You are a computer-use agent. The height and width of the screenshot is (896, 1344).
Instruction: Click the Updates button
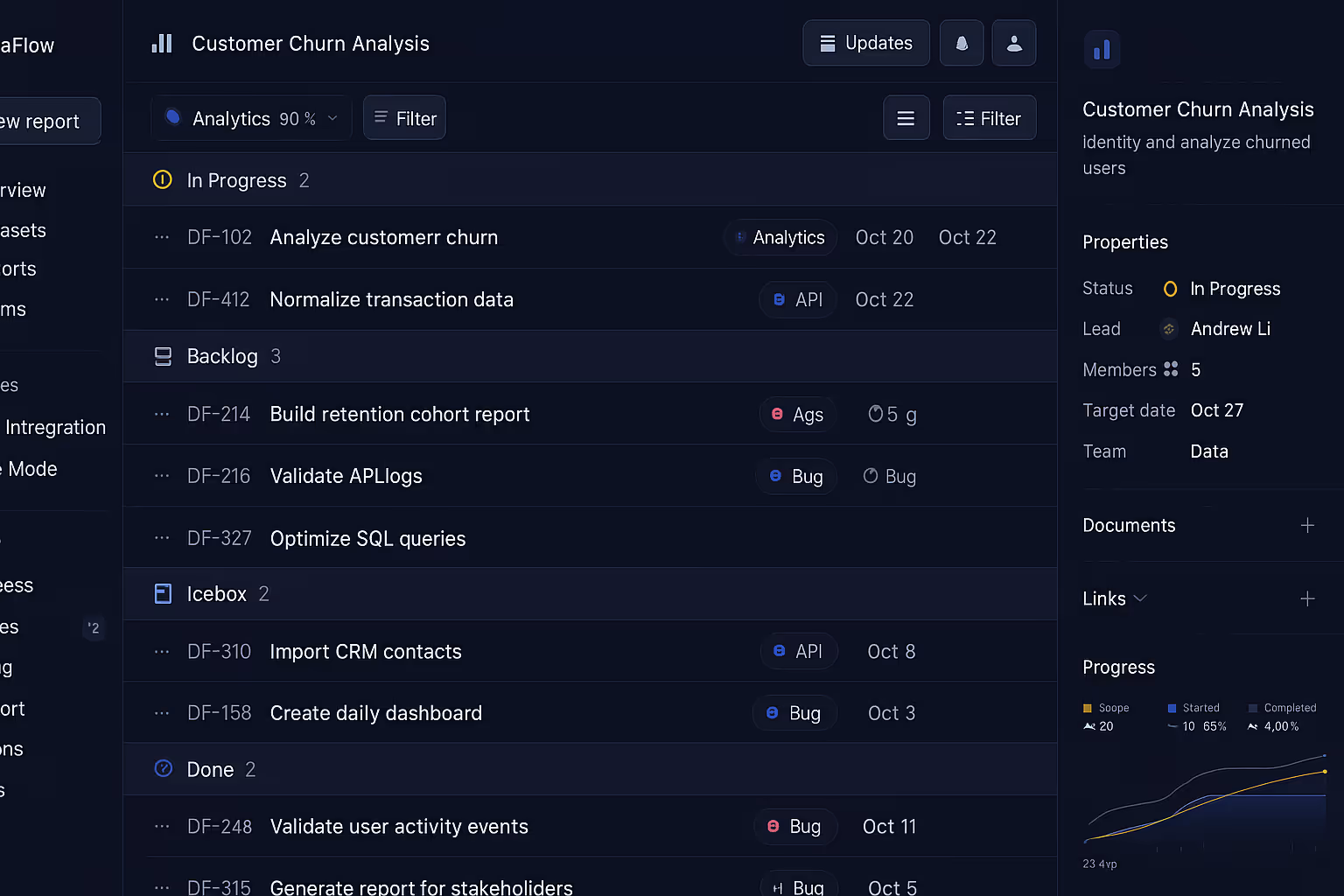[x=865, y=43]
